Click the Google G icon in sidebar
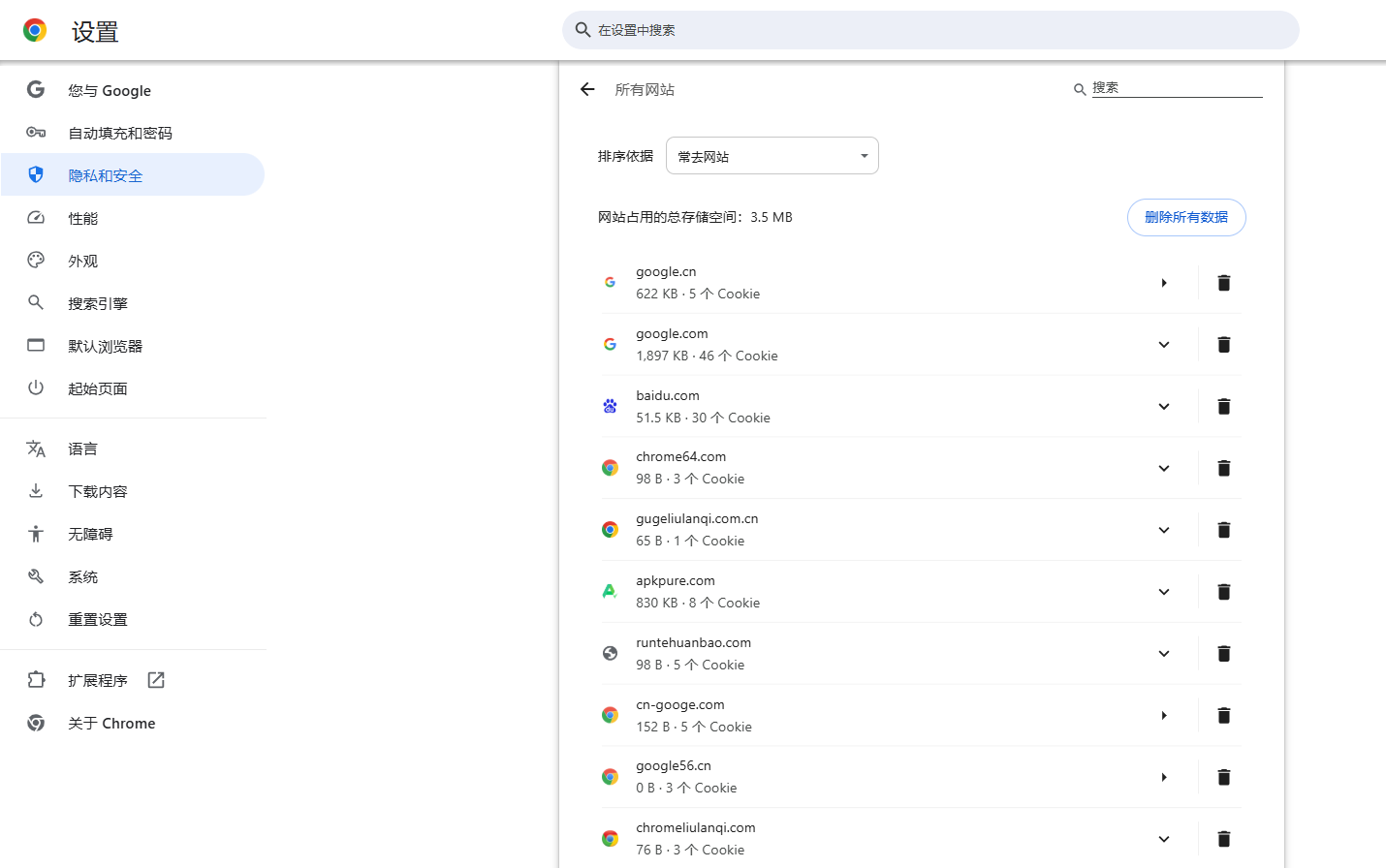This screenshot has height=868, width=1386. point(36,90)
